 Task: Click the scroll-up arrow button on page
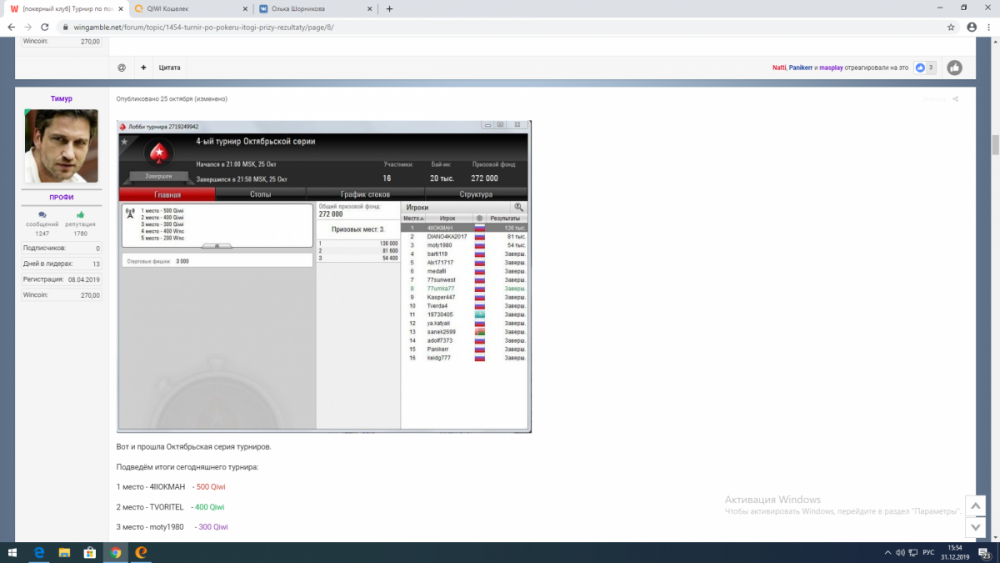[x=975, y=505]
